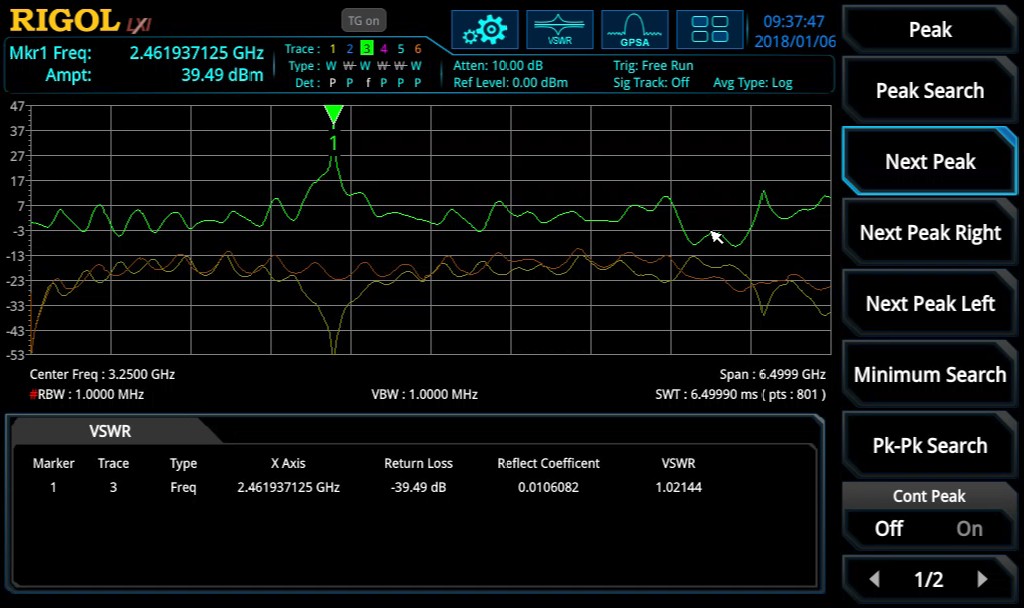Enable Cont Peak by clicking On
Screen dimensions: 1024x608
tap(968, 528)
